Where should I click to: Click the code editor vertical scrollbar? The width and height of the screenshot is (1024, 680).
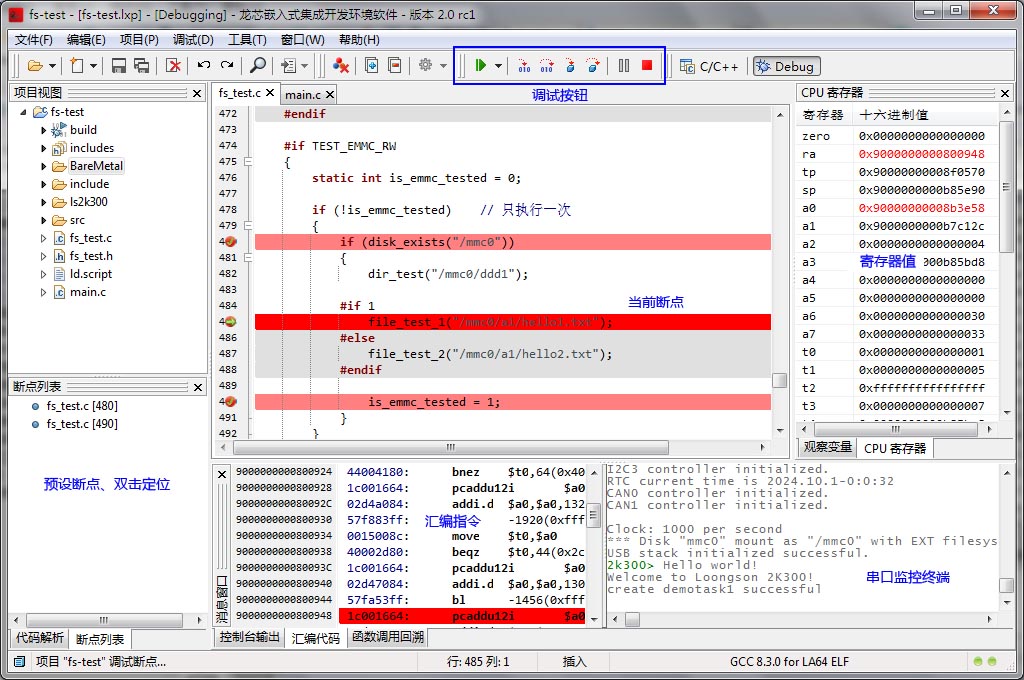[x=779, y=380]
